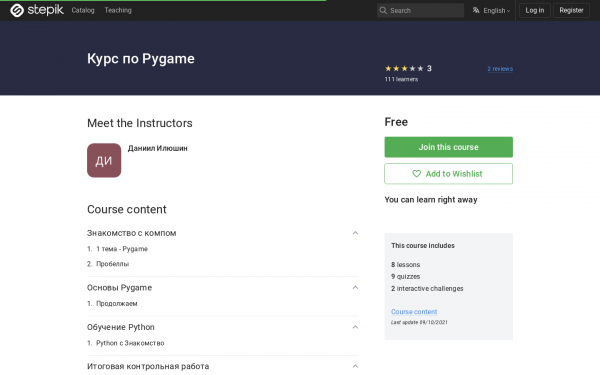
Task: Open instructor Даниил Илюшин profile
Action: (x=158, y=148)
